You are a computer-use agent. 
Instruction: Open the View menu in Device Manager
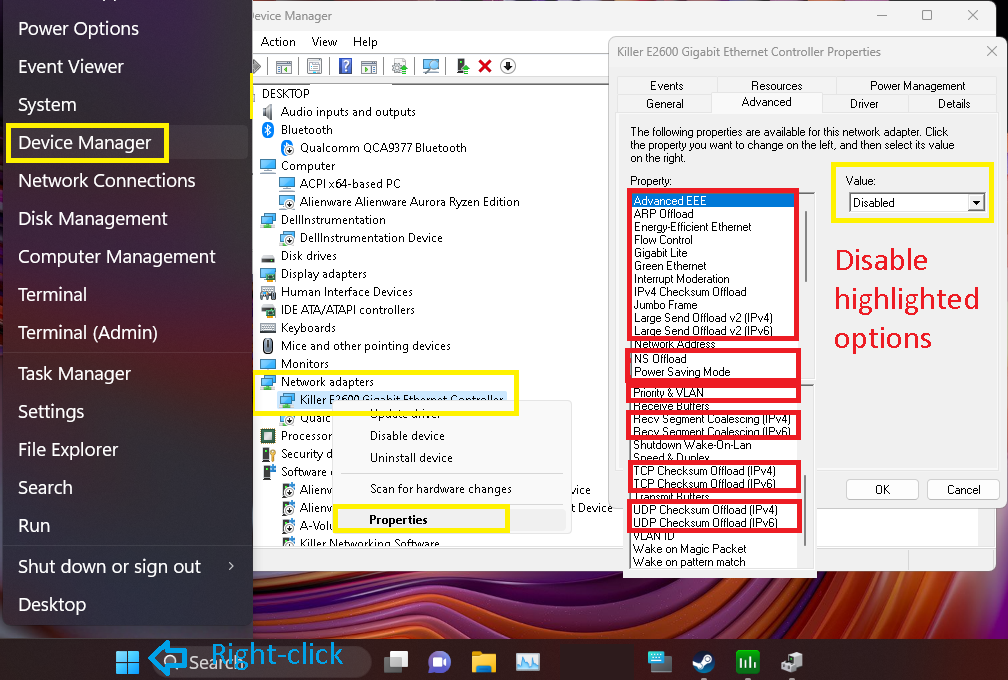[x=324, y=42]
